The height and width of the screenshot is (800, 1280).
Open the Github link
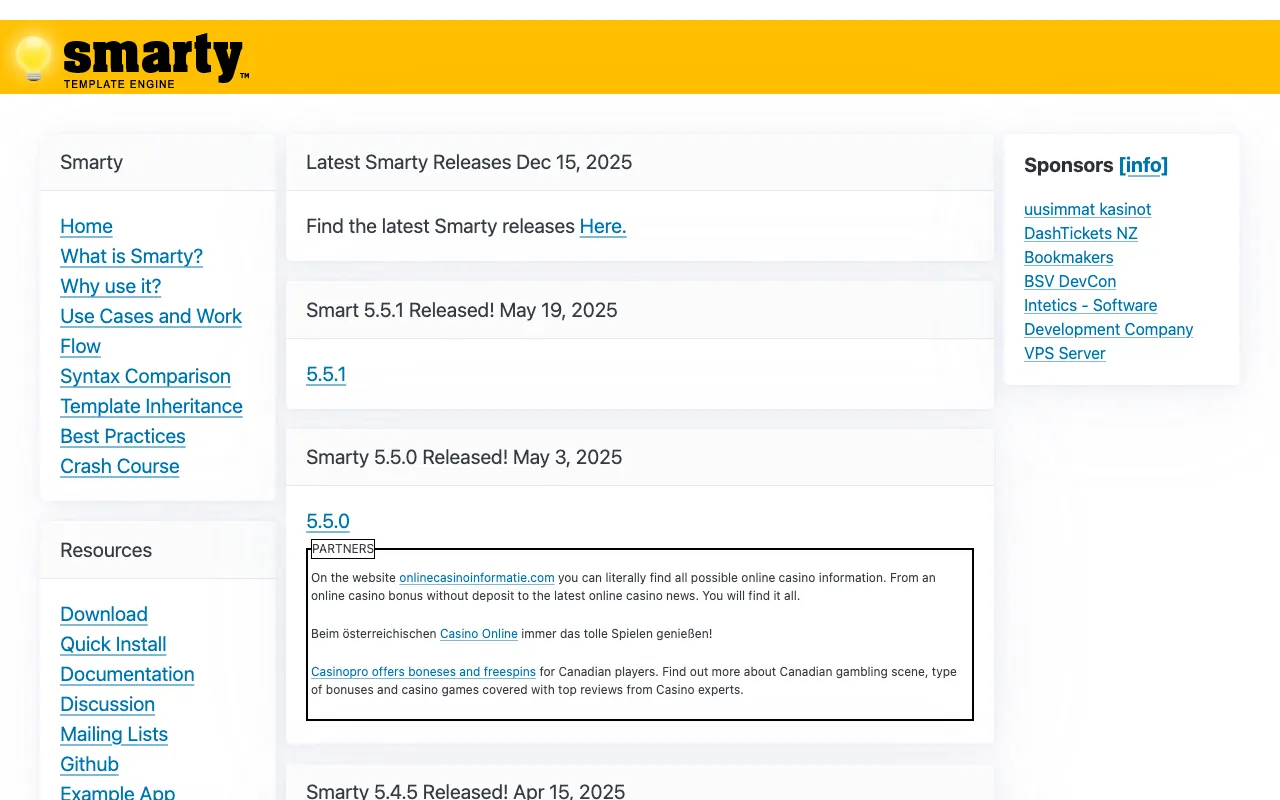89,764
